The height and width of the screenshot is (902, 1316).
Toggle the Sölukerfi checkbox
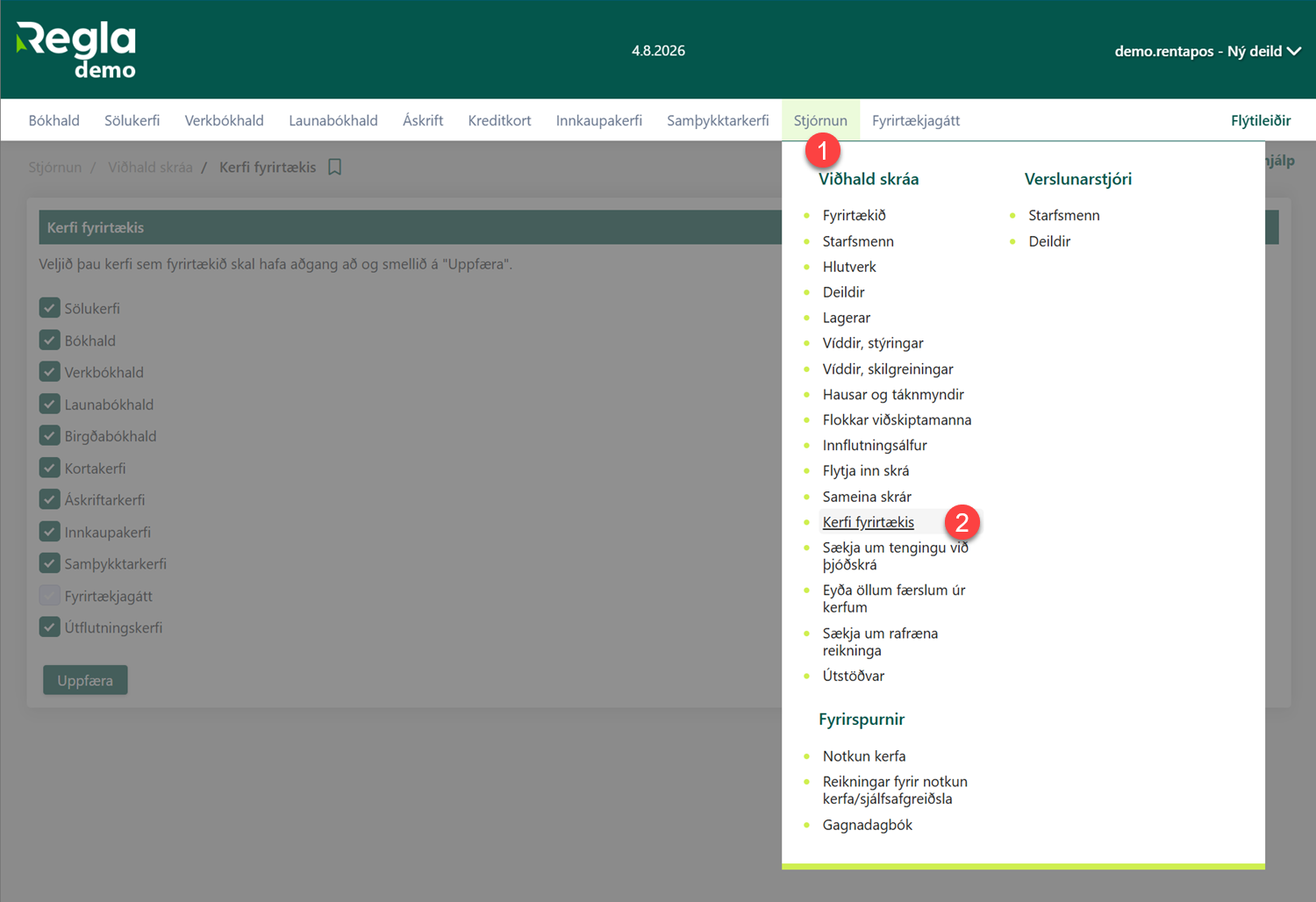pos(49,308)
